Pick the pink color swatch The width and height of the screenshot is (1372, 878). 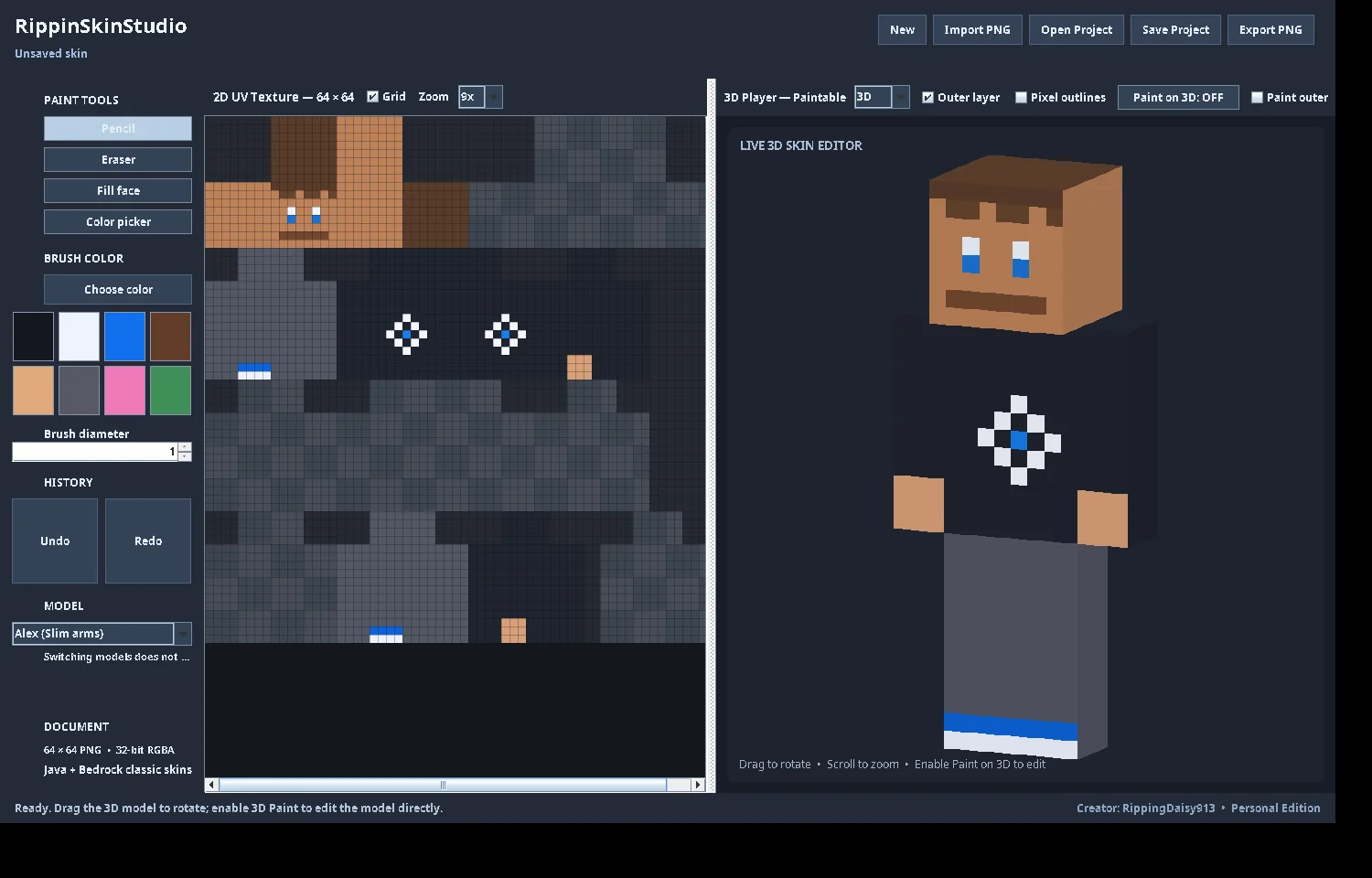pos(124,391)
